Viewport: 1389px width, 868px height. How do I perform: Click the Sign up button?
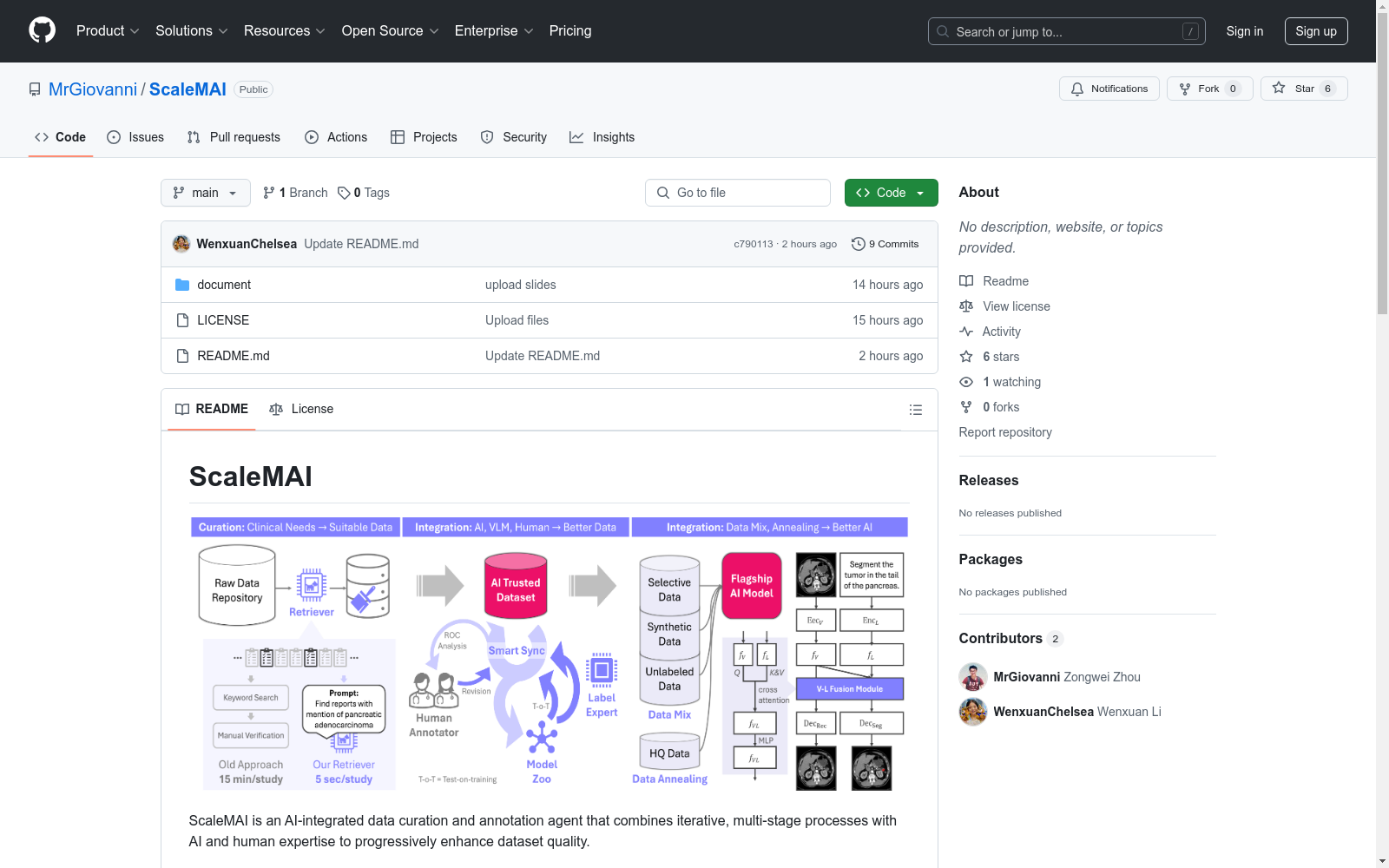pos(1316,31)
